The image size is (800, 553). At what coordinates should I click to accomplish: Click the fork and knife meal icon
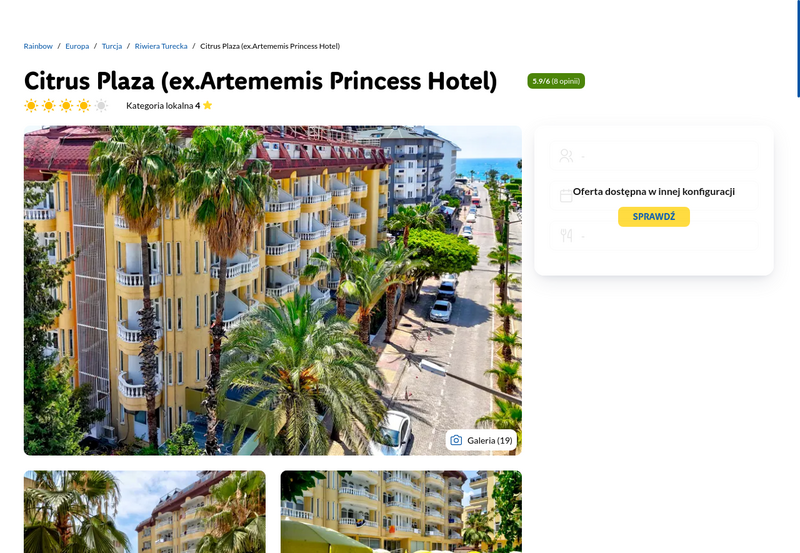point(566,236)
